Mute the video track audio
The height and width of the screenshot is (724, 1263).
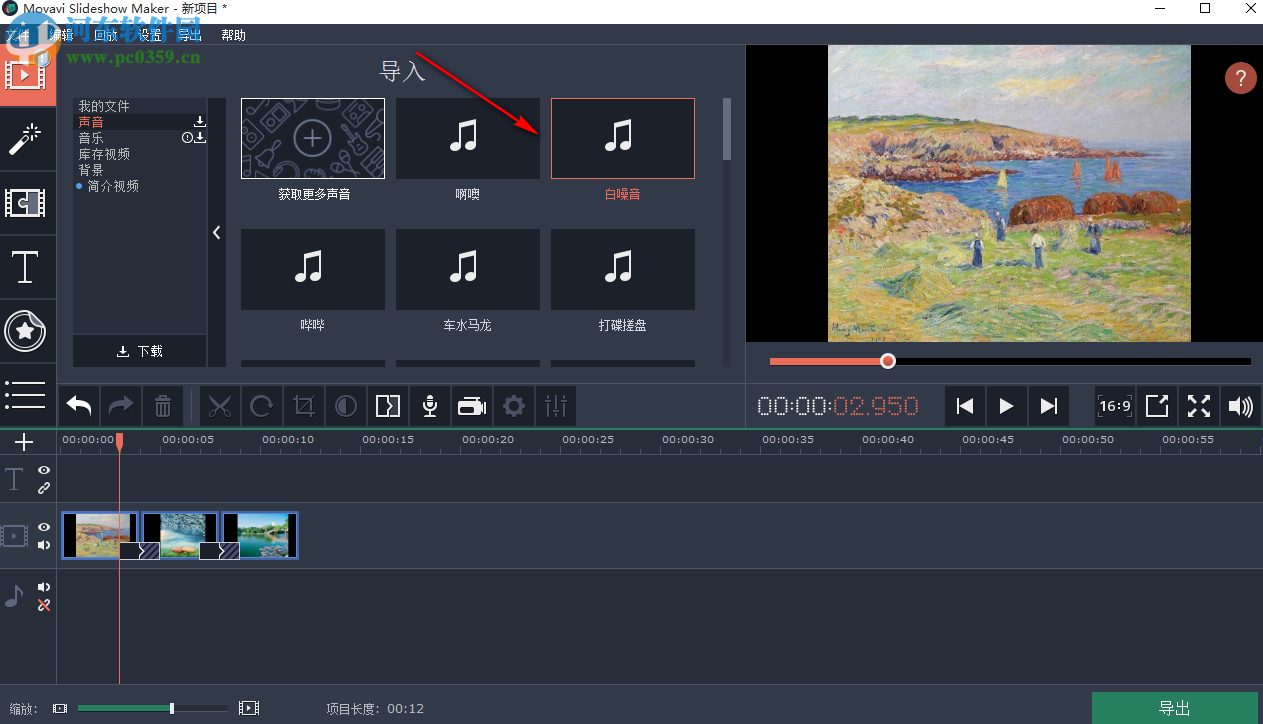(x=43, y=545)
